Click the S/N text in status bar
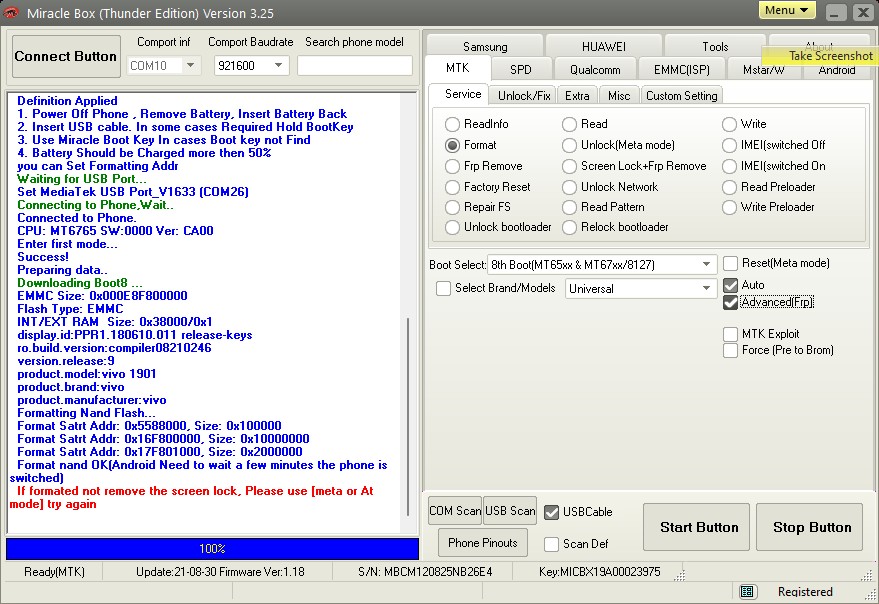 [x=425, y=572]
